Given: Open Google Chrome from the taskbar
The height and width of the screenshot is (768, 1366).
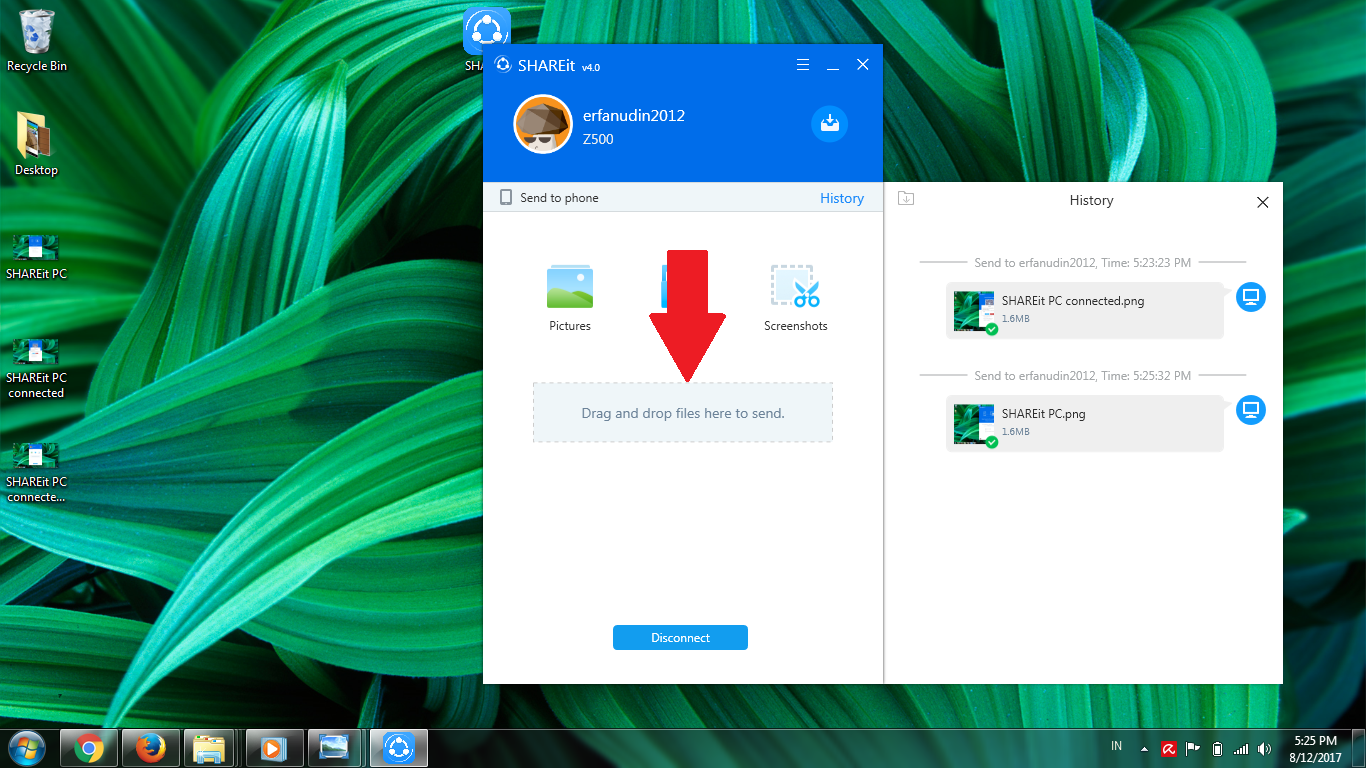Looking at the screenshot, I should [x=89, y=748].
